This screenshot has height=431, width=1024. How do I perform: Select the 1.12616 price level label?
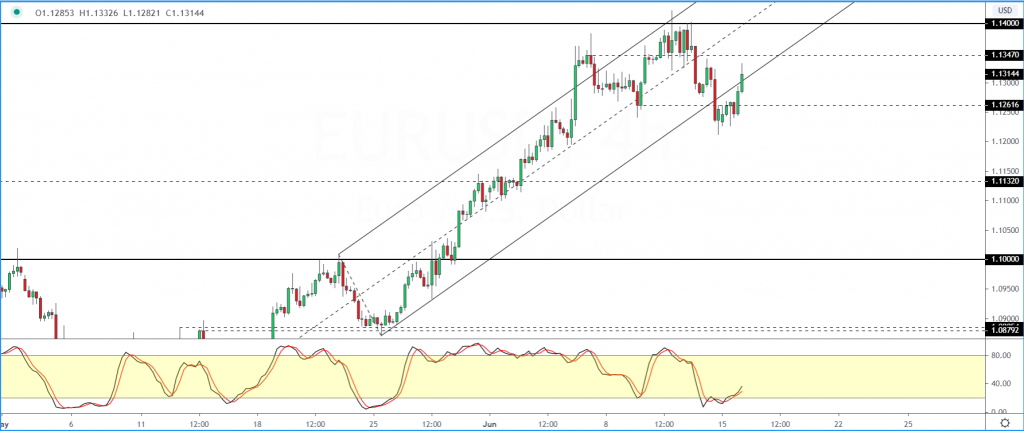(1004, 104)
